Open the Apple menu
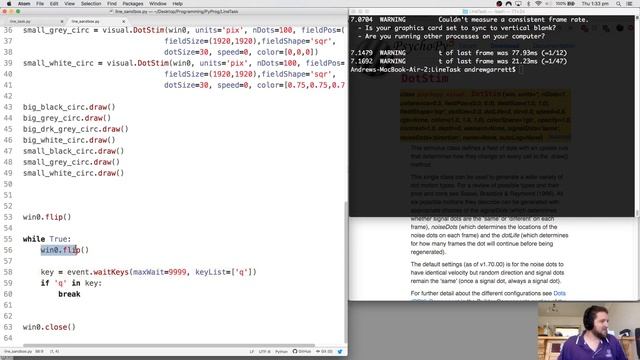The width and height of the screenshot is (640, 360). [9, 4]
